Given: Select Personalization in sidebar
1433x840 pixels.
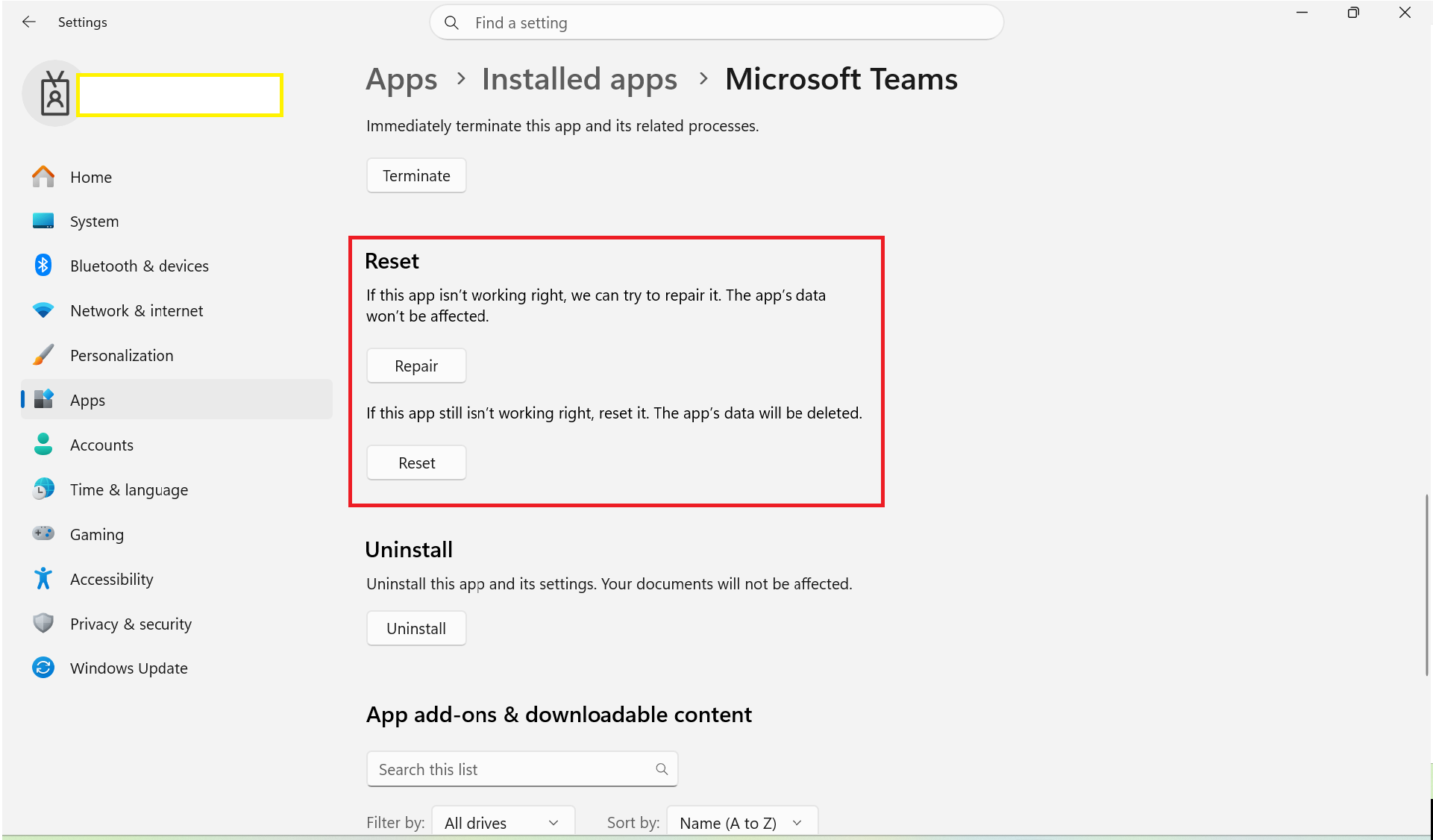Looking at the screenshot, I should [122, 355].
